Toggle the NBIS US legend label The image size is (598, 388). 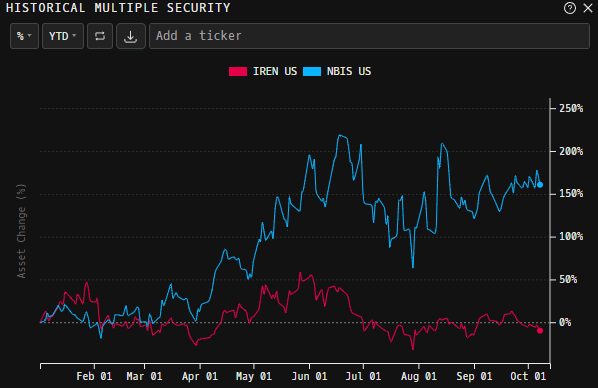click(349, 71)
